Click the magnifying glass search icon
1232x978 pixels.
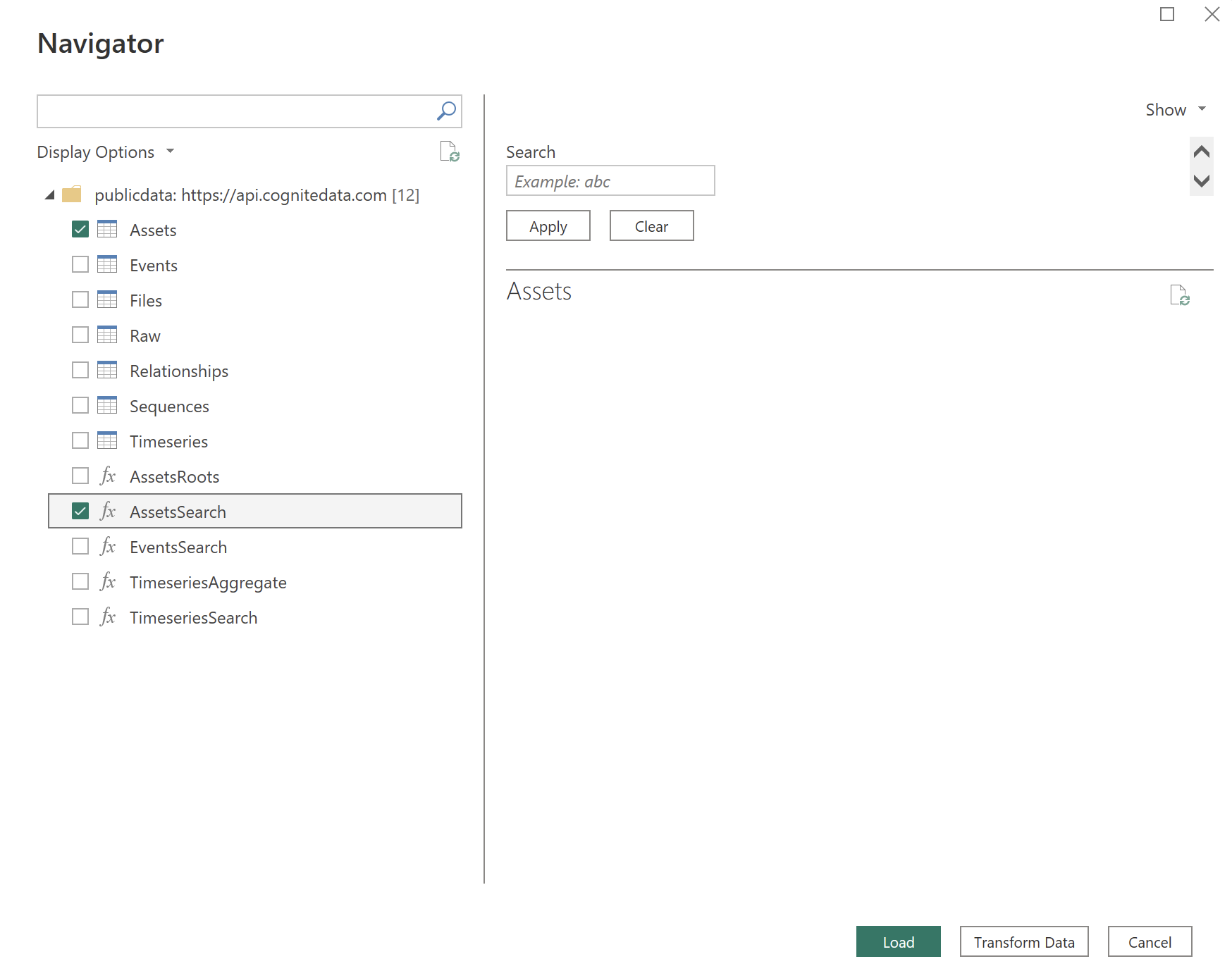(x=445, y=111)
